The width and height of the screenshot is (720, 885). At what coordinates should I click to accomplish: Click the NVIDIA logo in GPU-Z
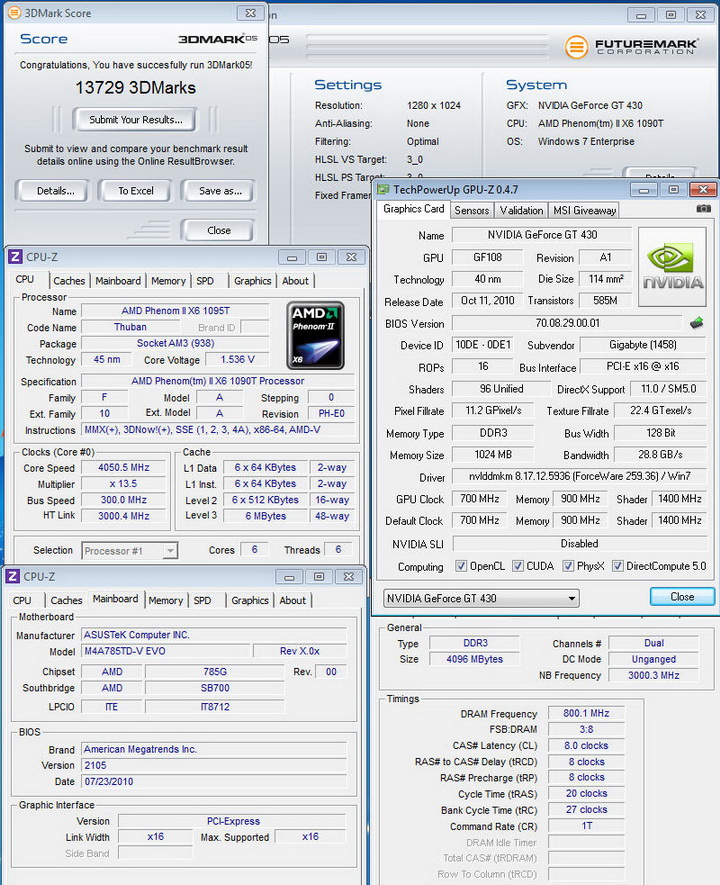coord(672,267)
